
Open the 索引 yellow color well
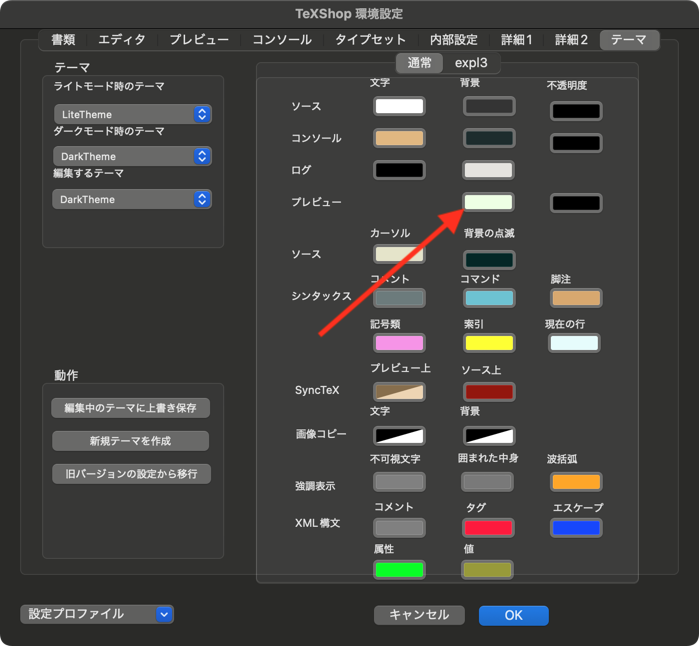tap(489, 343)
